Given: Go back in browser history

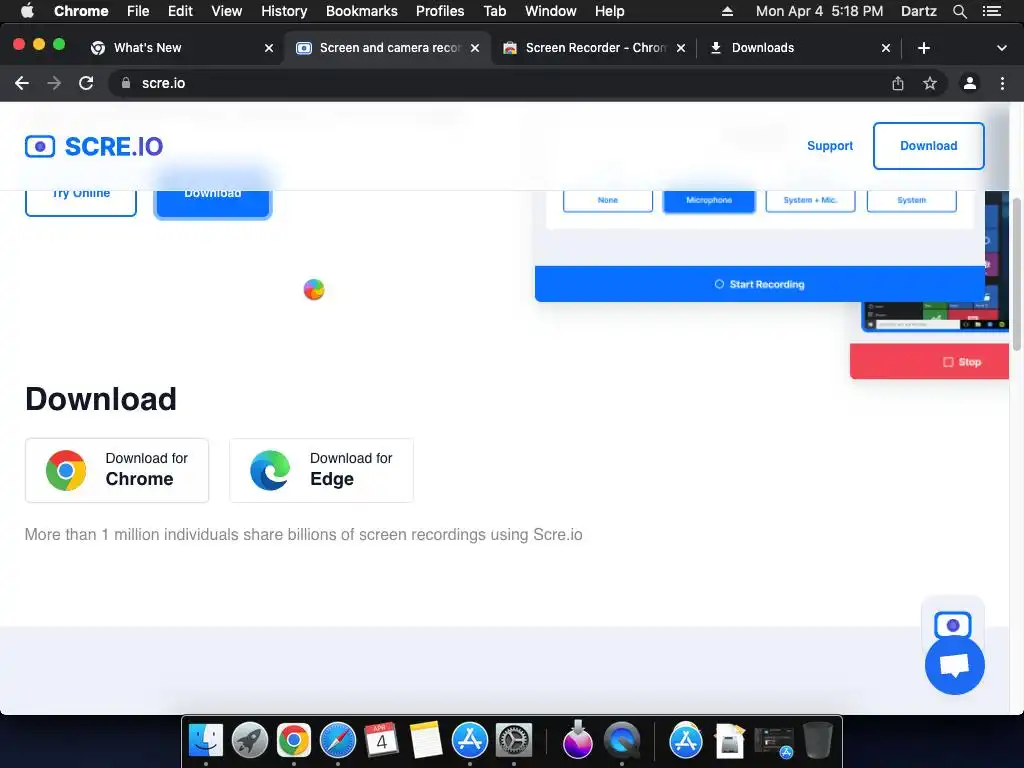Looking at the screenshot, I should (22, 83).
